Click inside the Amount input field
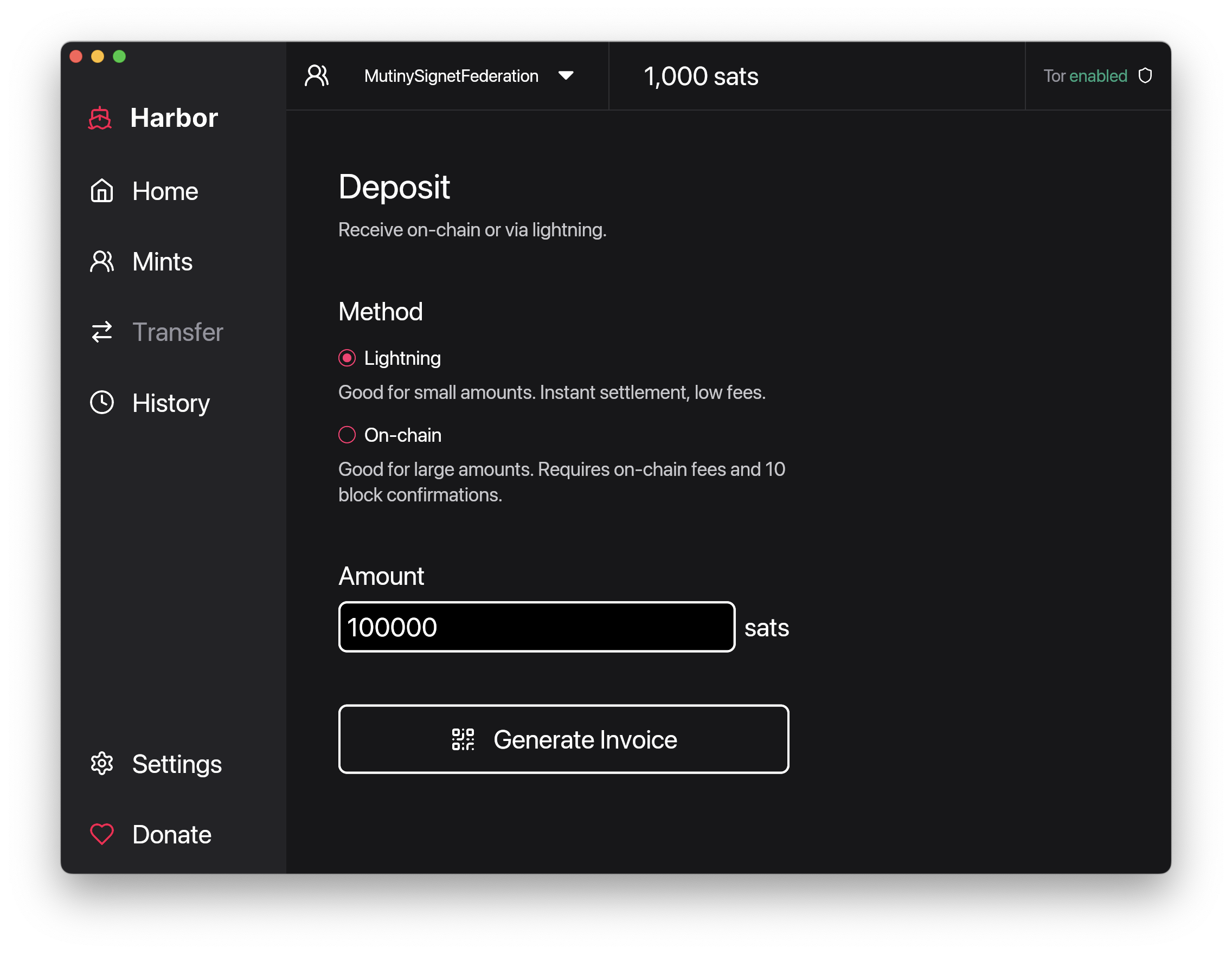This screenshot has height=954, width=1232. pos(536,627)
